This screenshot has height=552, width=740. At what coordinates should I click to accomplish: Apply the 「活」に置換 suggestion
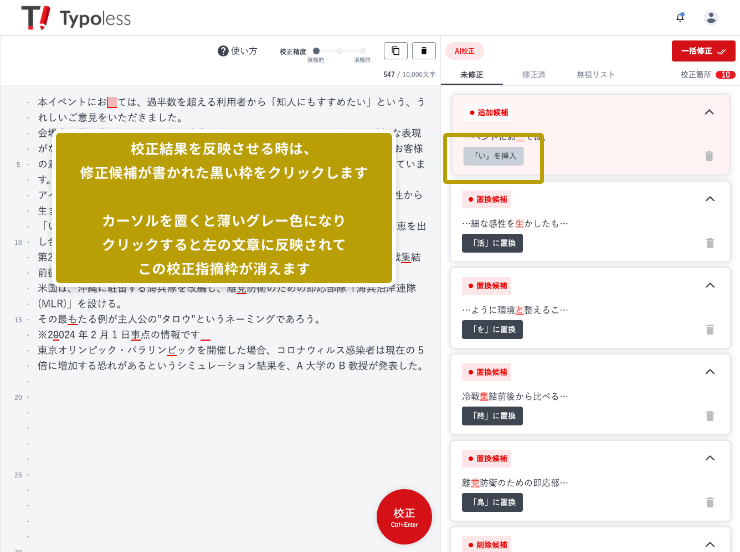492,243
